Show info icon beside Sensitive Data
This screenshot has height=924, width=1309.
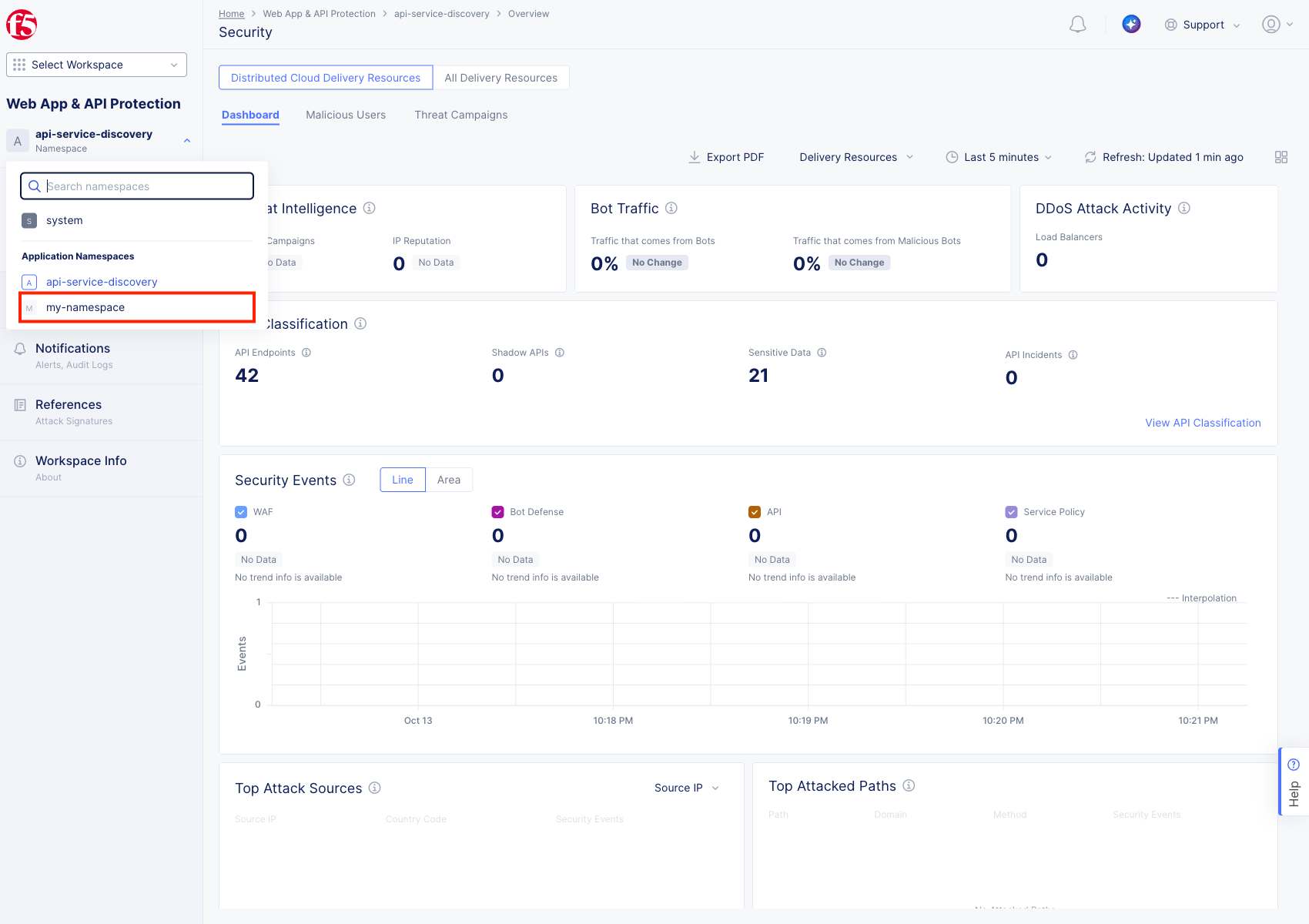click(822, 353)
